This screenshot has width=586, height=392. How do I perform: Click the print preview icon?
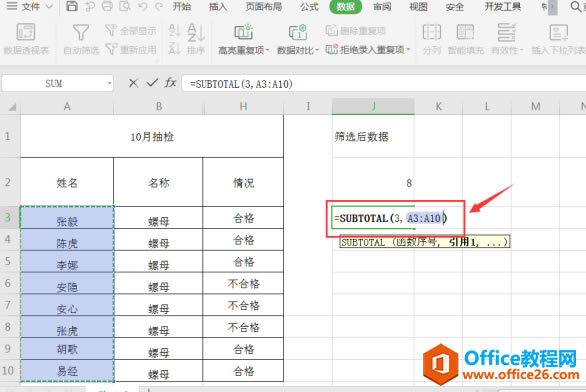pos(125,6)
